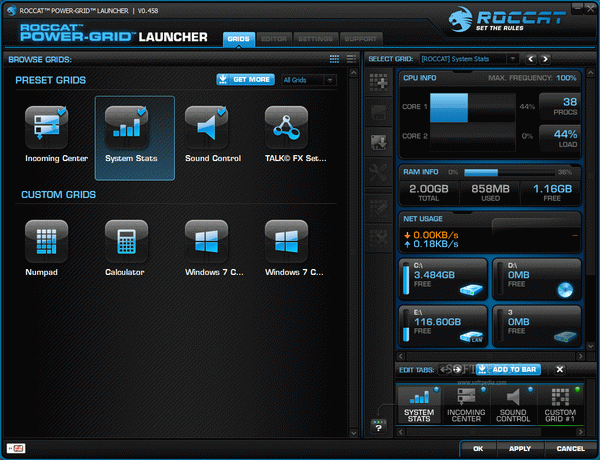Screen dimensions: 600x460
Task: Select the SYSTEM STATS bar tab
Action: click(x=419, y=405)
